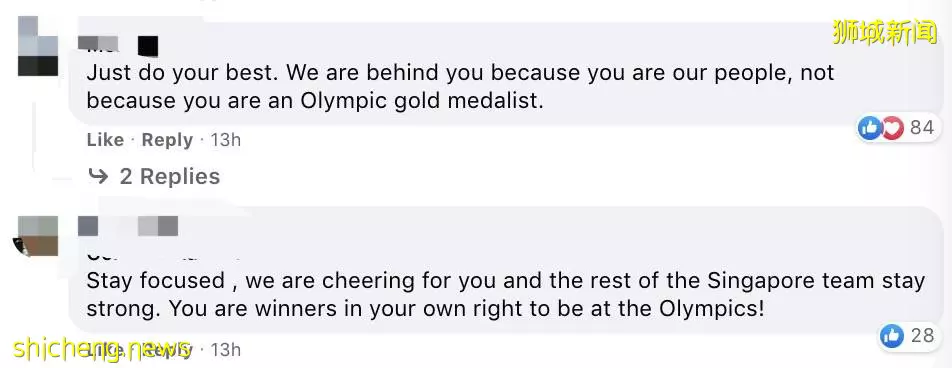
Task: Like the 'Stay focused' comment
Action: click(105, 349)
